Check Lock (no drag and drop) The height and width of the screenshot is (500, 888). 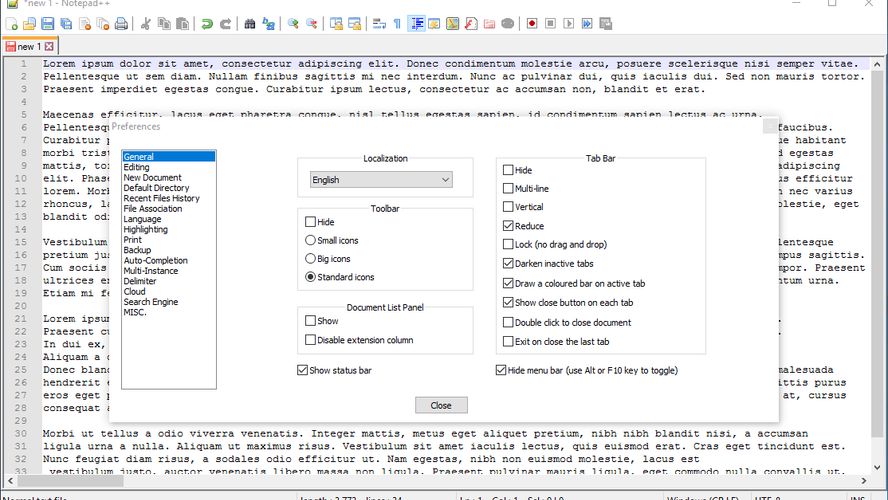click(508, 244)
